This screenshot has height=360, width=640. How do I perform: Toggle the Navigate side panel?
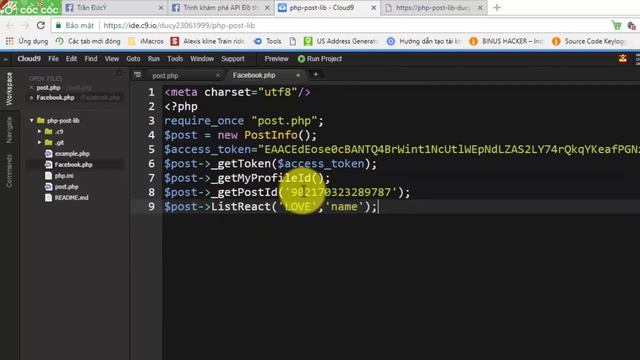(x=9, y=130)
